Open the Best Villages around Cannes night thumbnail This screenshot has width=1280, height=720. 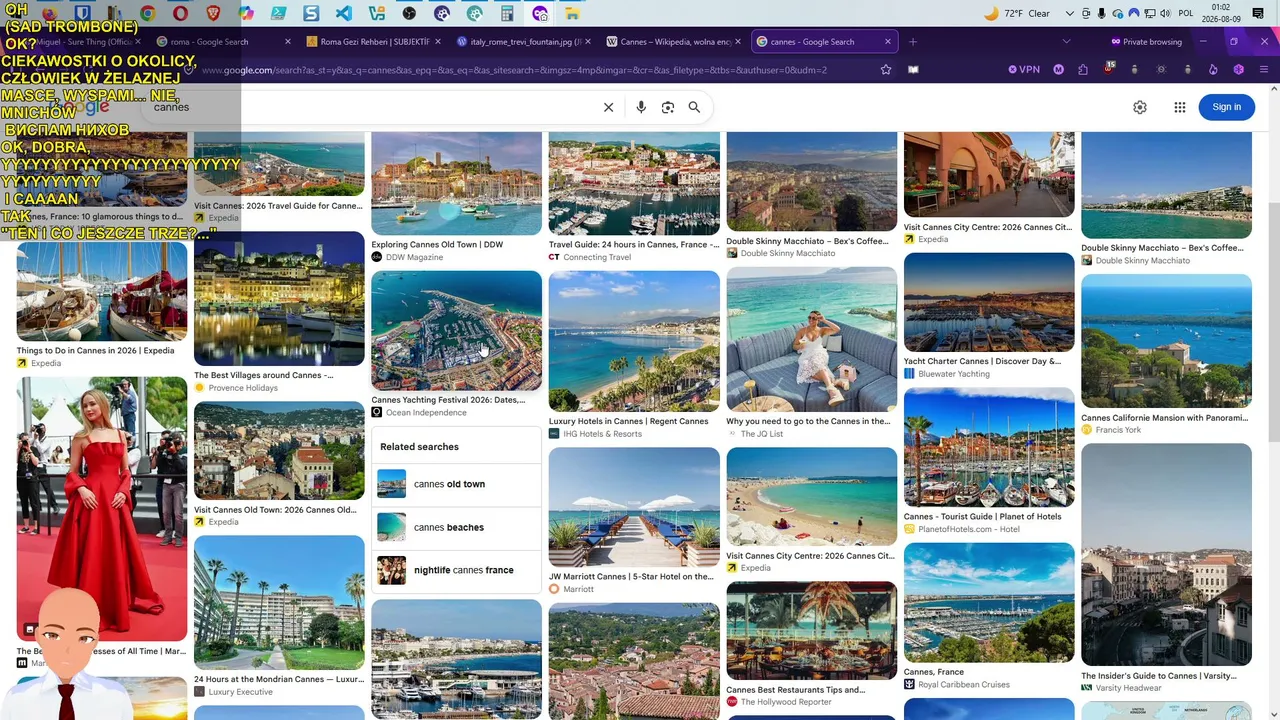click(279, 298)
